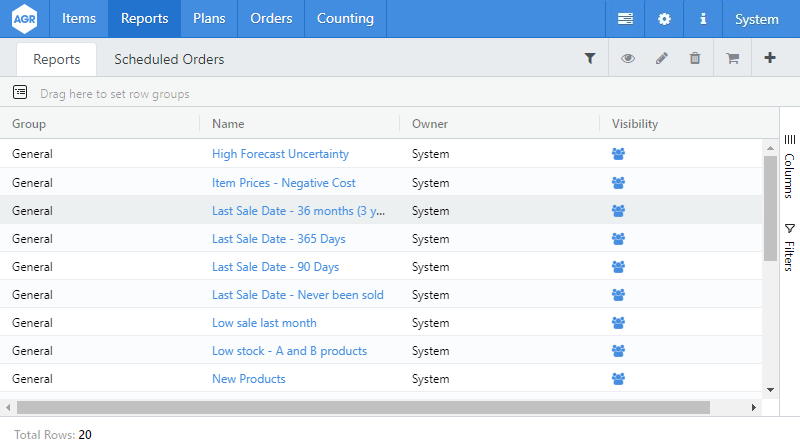
Task: Open settings gear icon in top bar
Action: click(664, 19)
